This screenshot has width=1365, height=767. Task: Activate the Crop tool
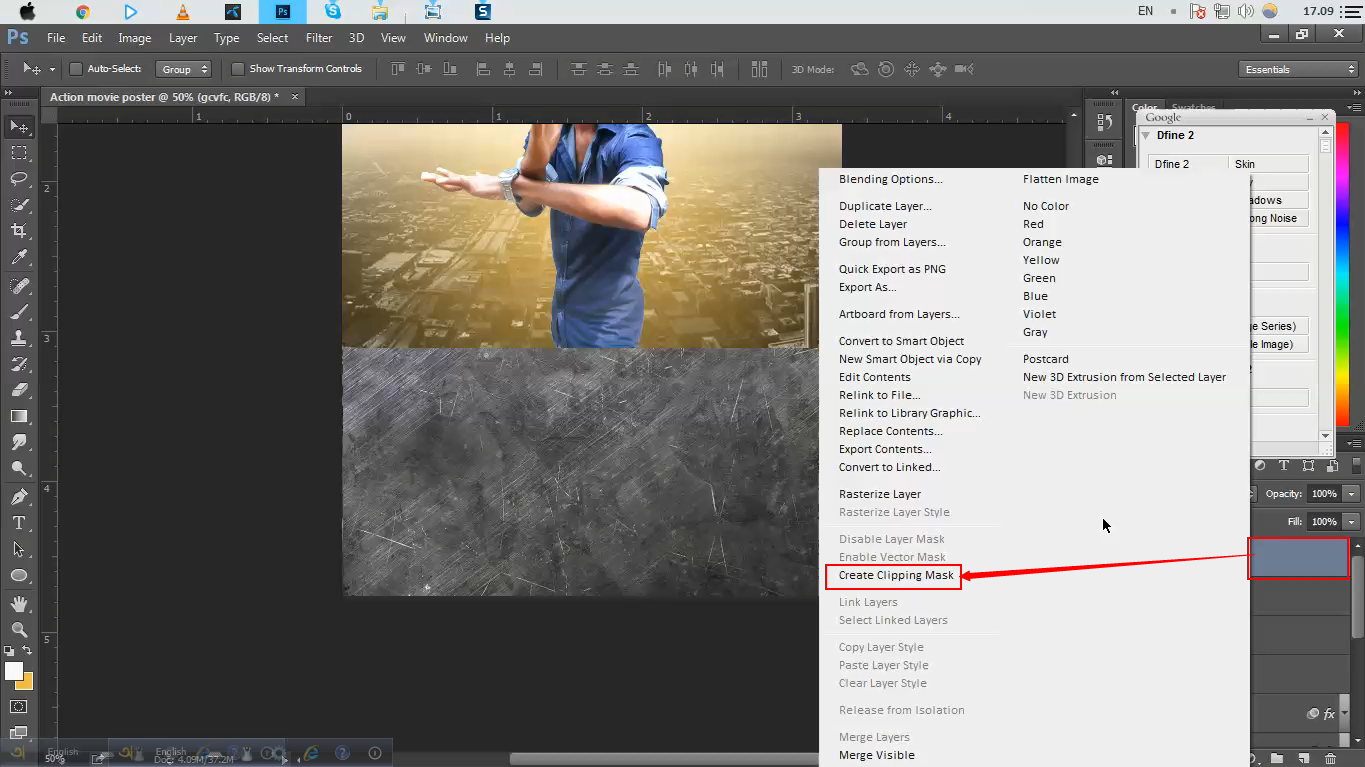[20, 229]
